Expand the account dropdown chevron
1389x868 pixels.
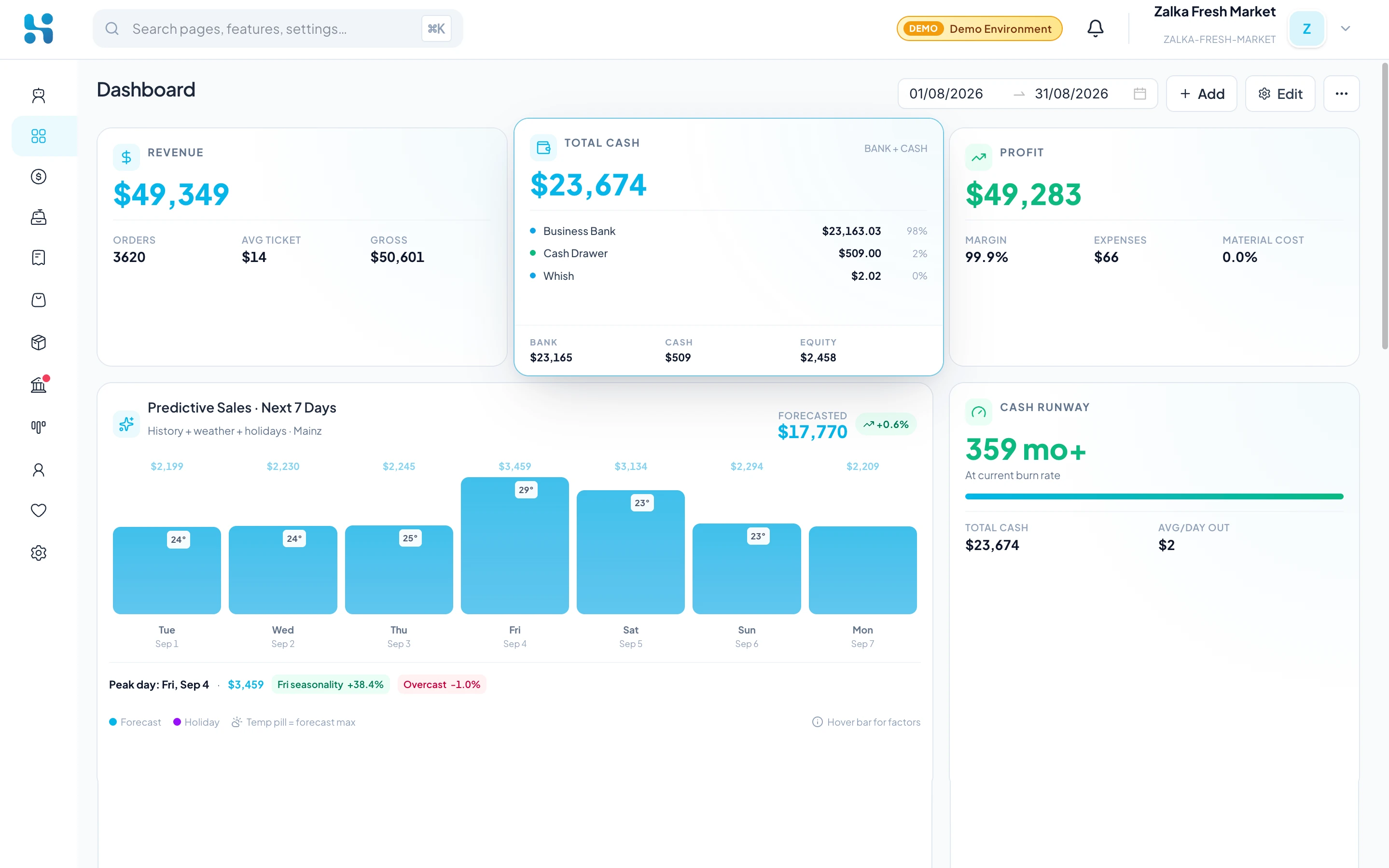click(1345, 28)
